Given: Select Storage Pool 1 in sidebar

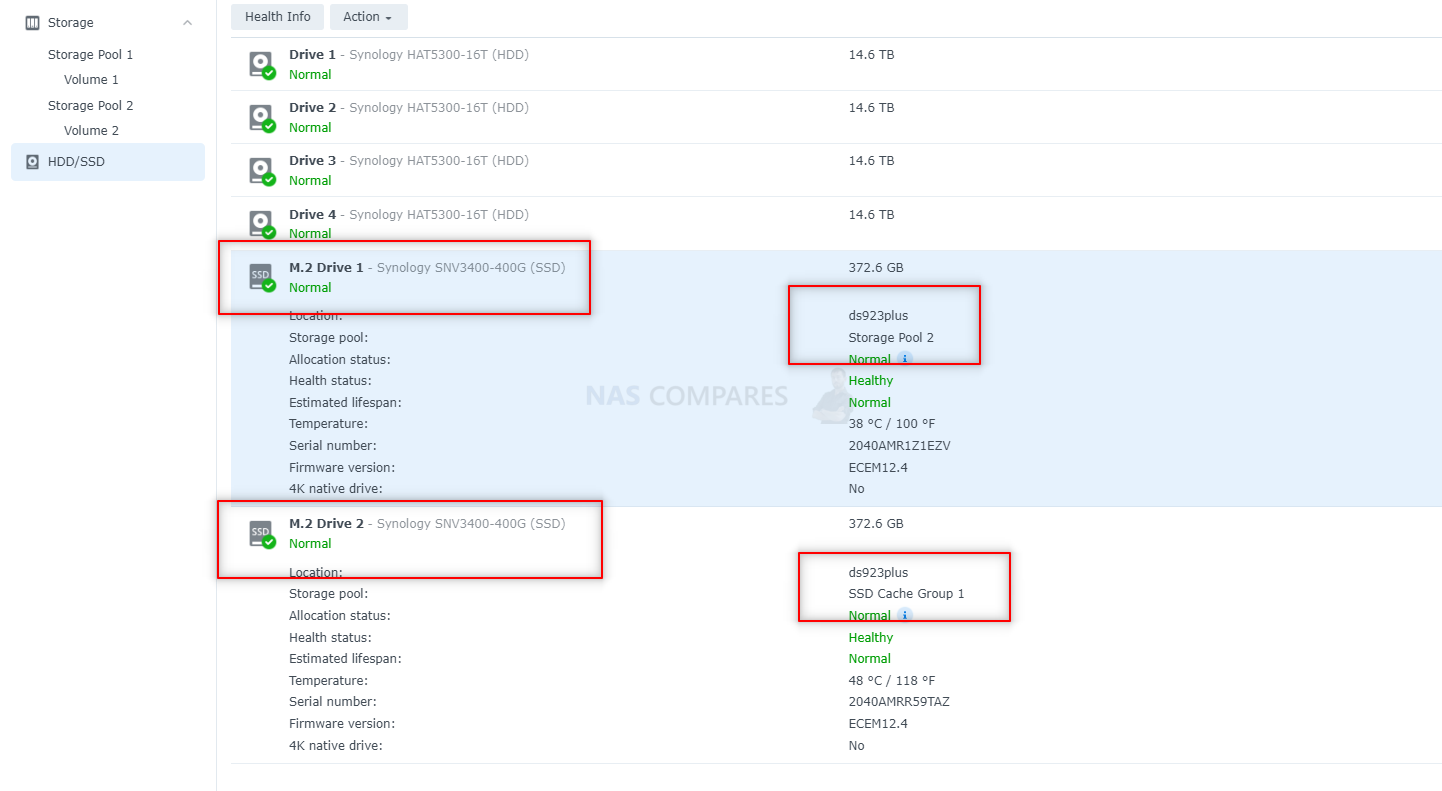Looking at the screenshot, I should click(x=90, y=54).
